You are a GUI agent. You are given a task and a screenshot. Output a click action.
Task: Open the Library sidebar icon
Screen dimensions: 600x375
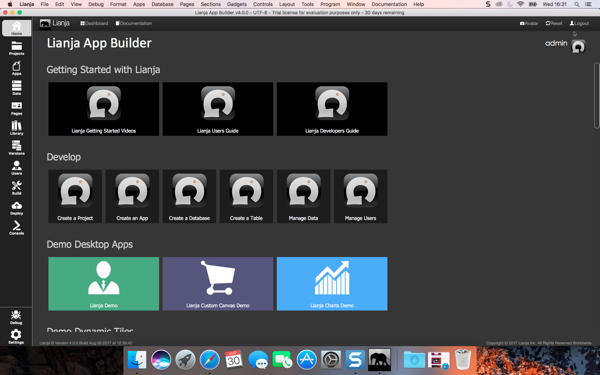click(x=16, y=128)
